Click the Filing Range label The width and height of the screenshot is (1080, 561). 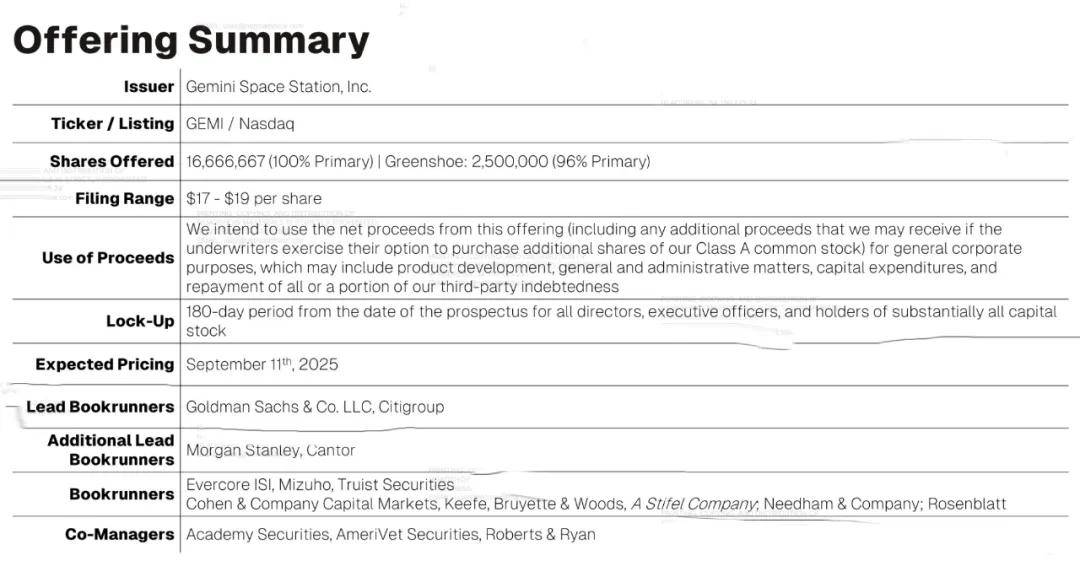click(124, 199)
